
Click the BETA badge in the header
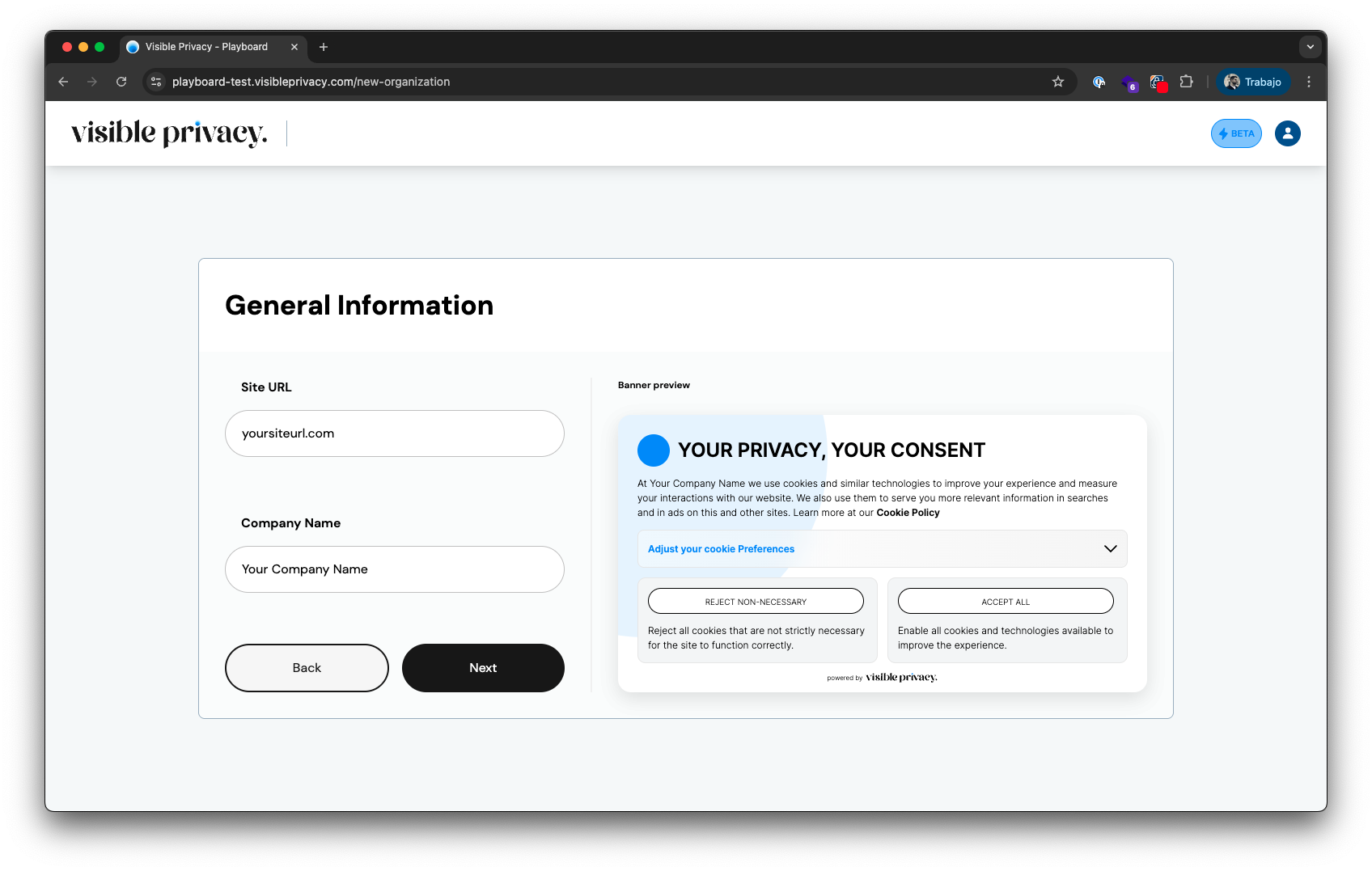pyautogui.click(x=1235, y=133)
